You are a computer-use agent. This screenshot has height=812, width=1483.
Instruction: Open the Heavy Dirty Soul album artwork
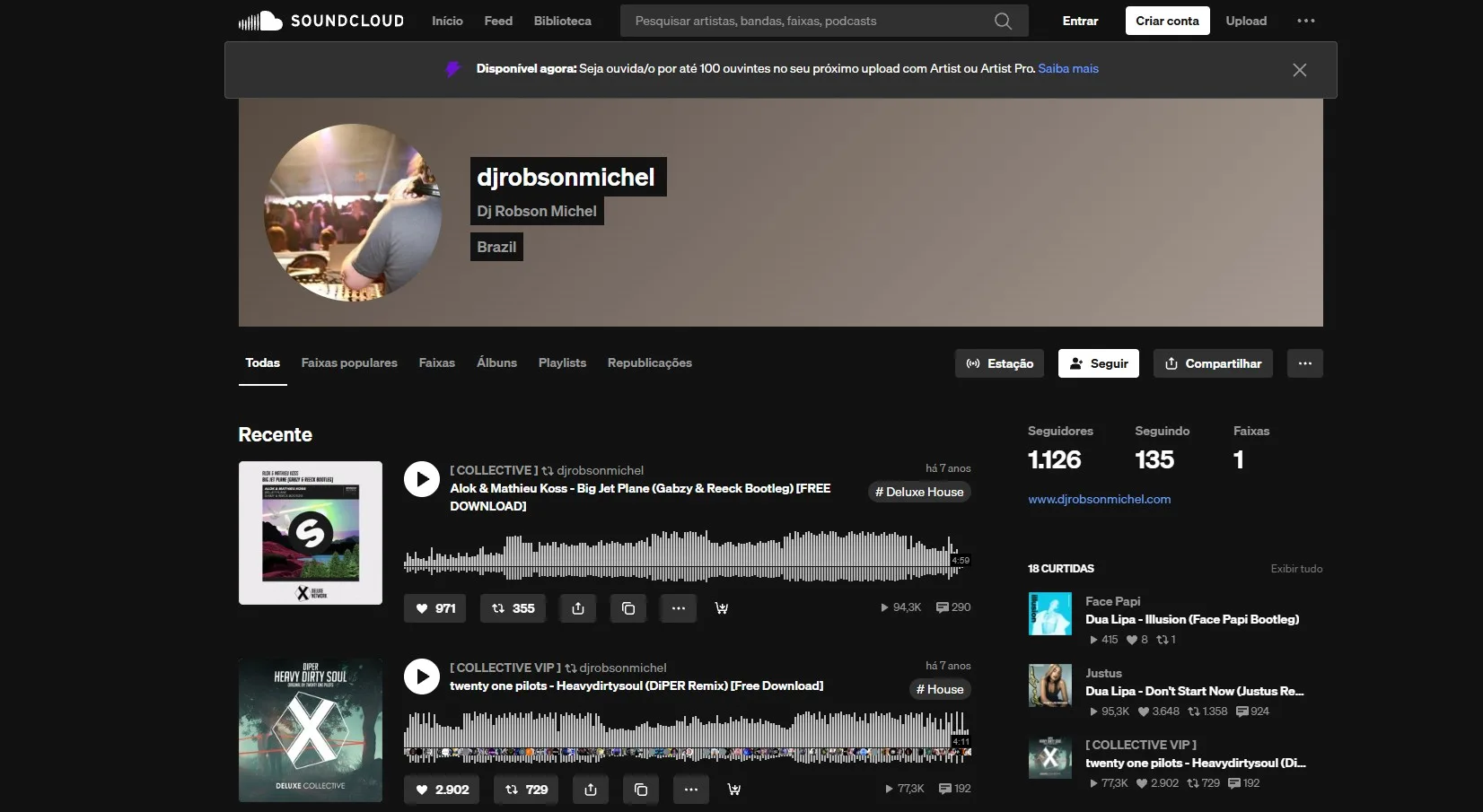(x=311, y=730)
